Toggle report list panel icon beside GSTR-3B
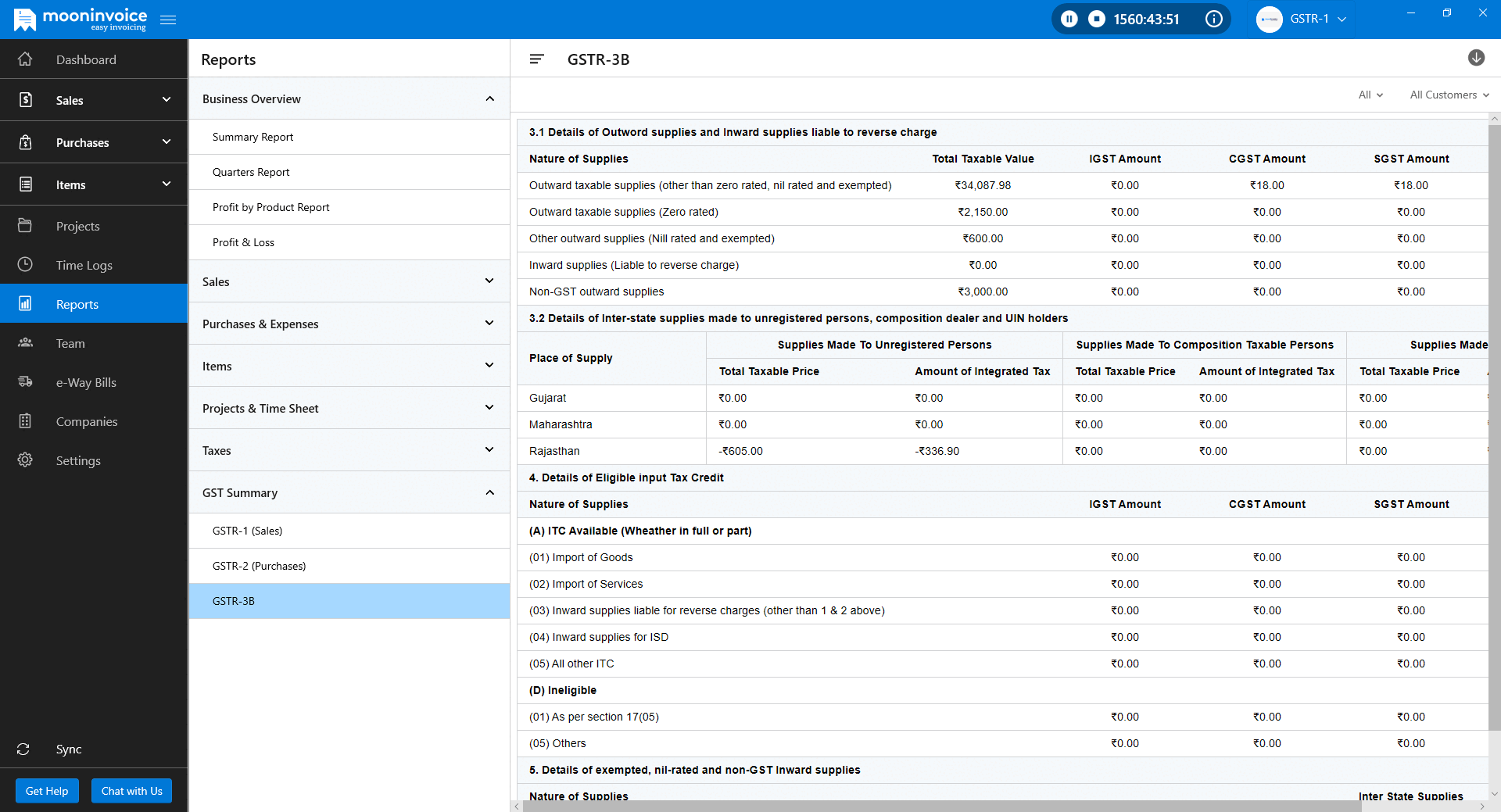 coord(536,59)
